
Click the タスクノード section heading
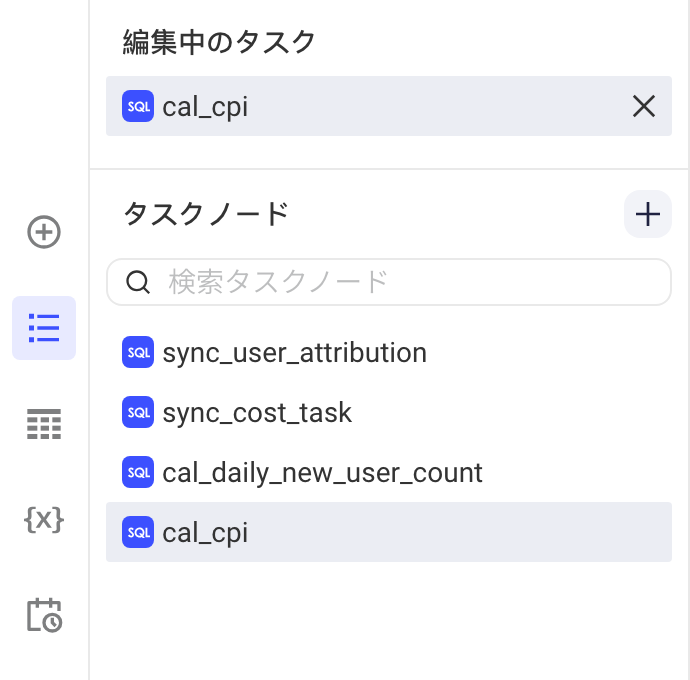[206, 214]
